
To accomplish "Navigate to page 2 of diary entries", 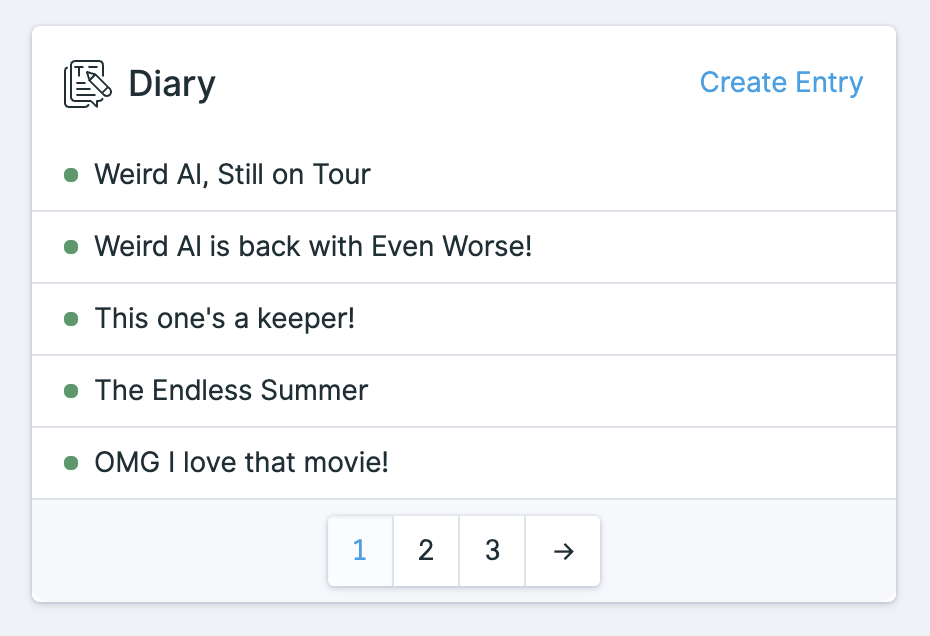I will pos(426,550).
